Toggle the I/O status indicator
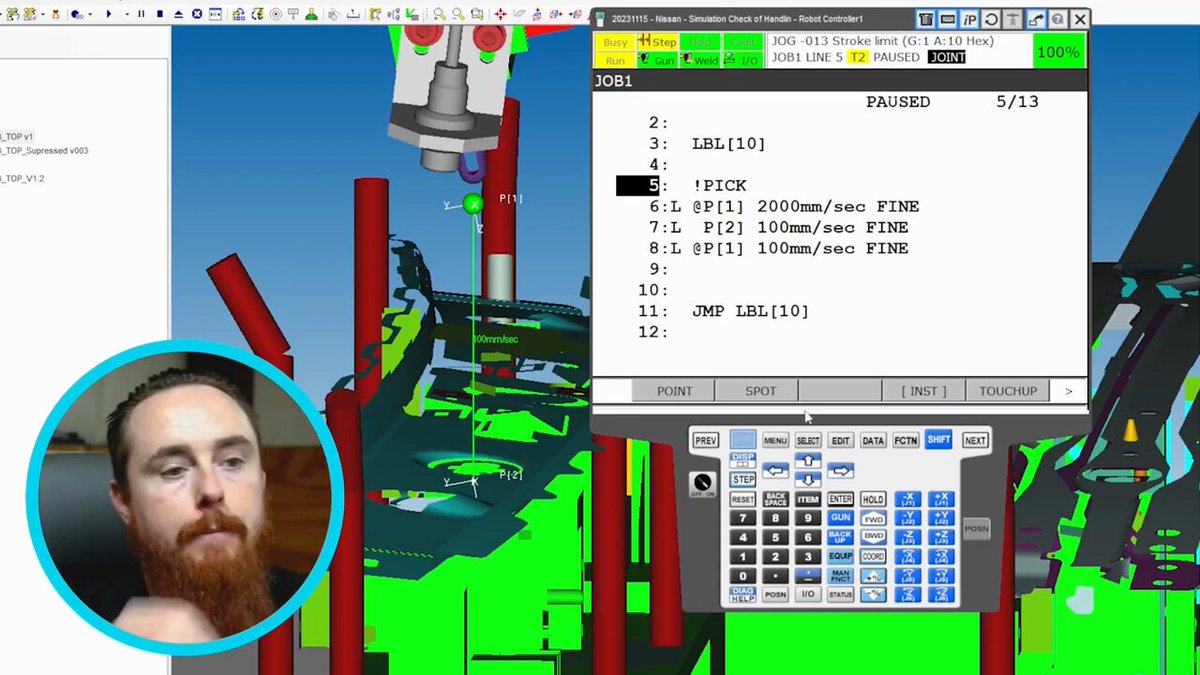1200x675 pixels. [x=743, y=60]
